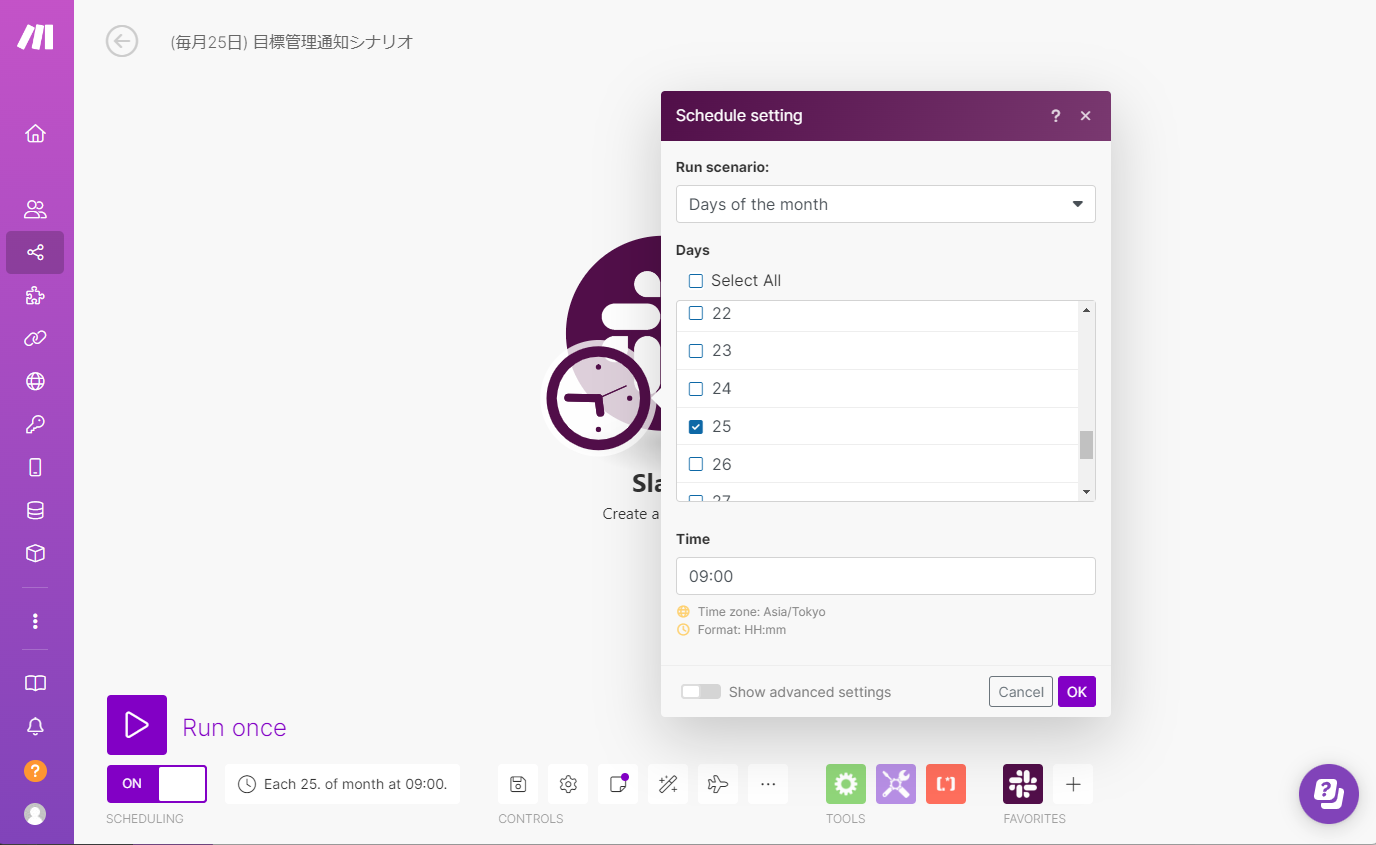Close the Schedule setting dialog
The height and width of the screenshot is (845, 1376).
pyautogui.click(x=1085, y=116)
